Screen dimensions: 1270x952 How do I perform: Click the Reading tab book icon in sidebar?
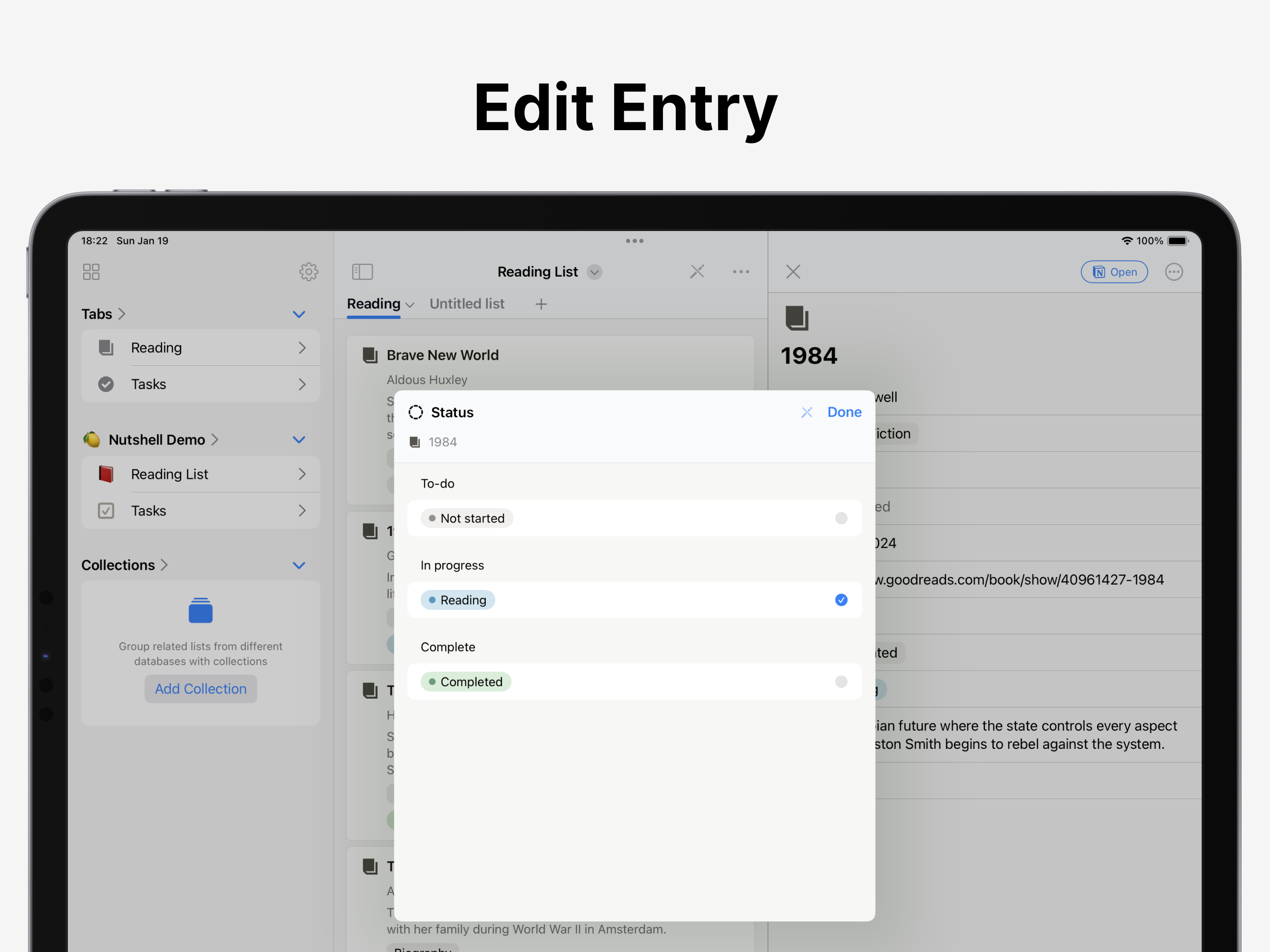106,347
